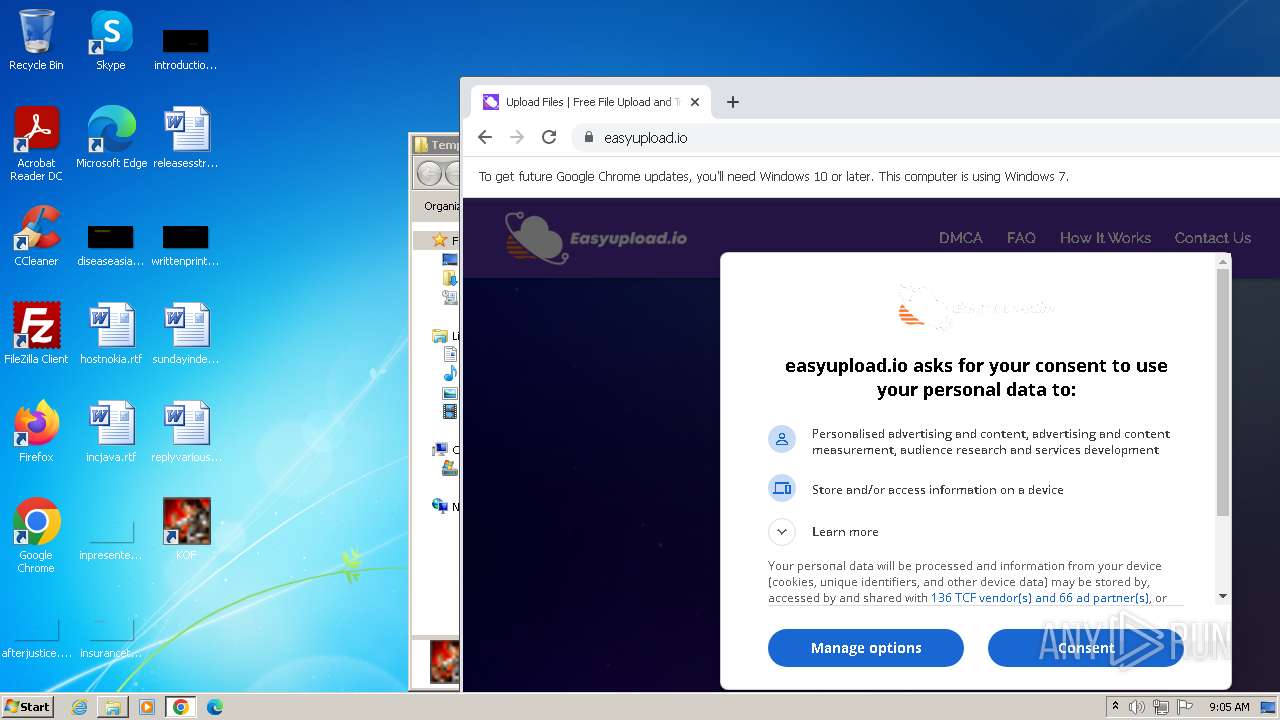Click the consent dialog scrollbar up arrow
Viewport: 1280px width, 720px height.
pos(1222,262)
